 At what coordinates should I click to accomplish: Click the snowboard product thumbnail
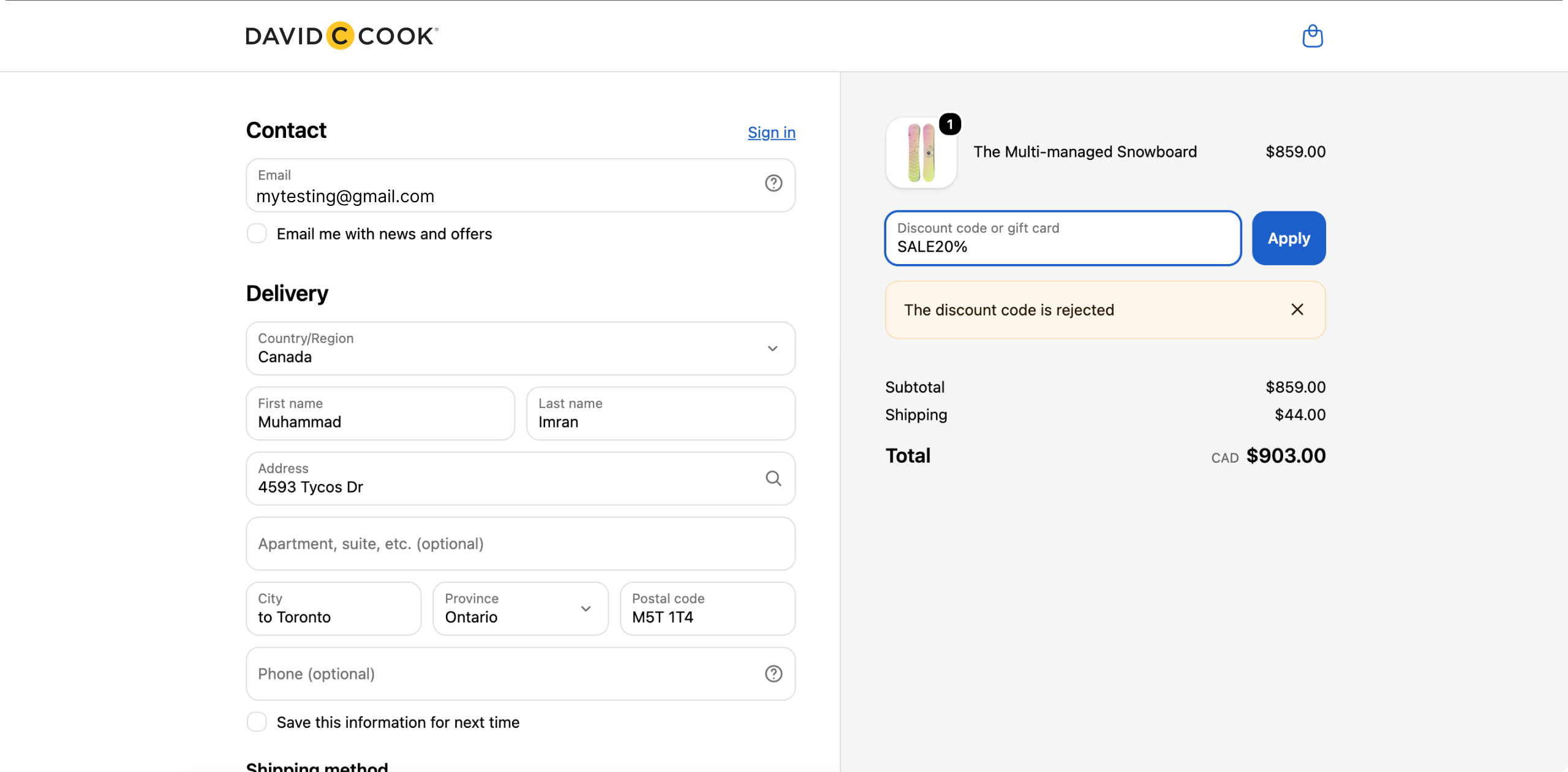point(921,153)
